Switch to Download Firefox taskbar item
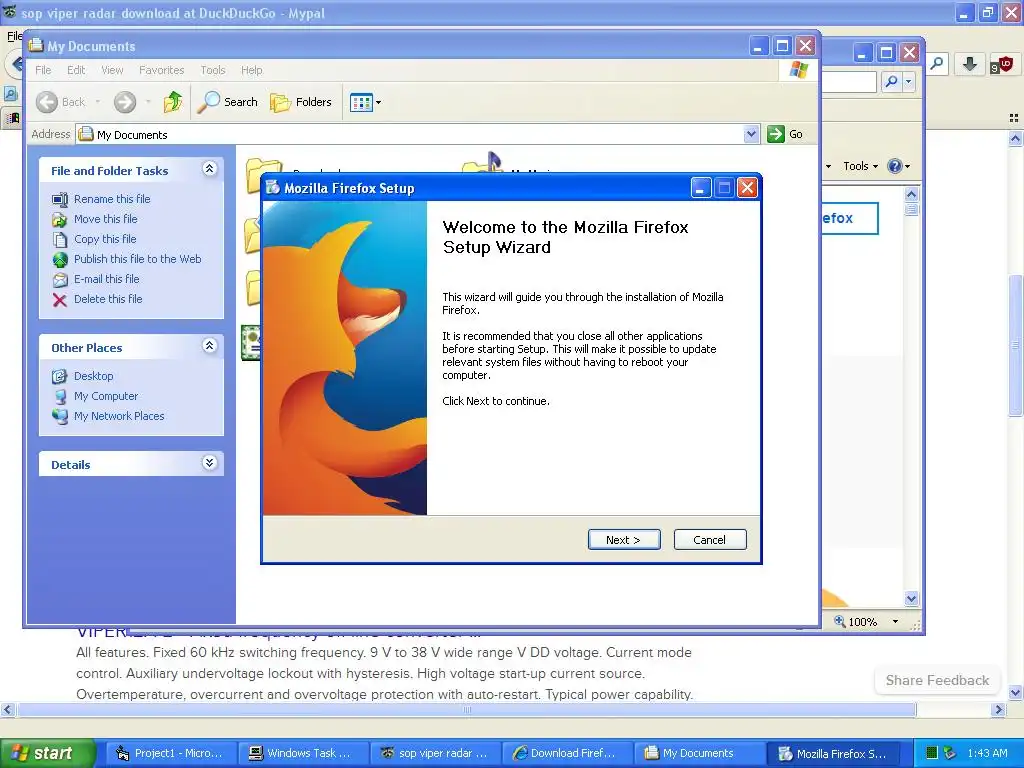Viewport: 1024px width, 768px height. (x=566, y=753)
